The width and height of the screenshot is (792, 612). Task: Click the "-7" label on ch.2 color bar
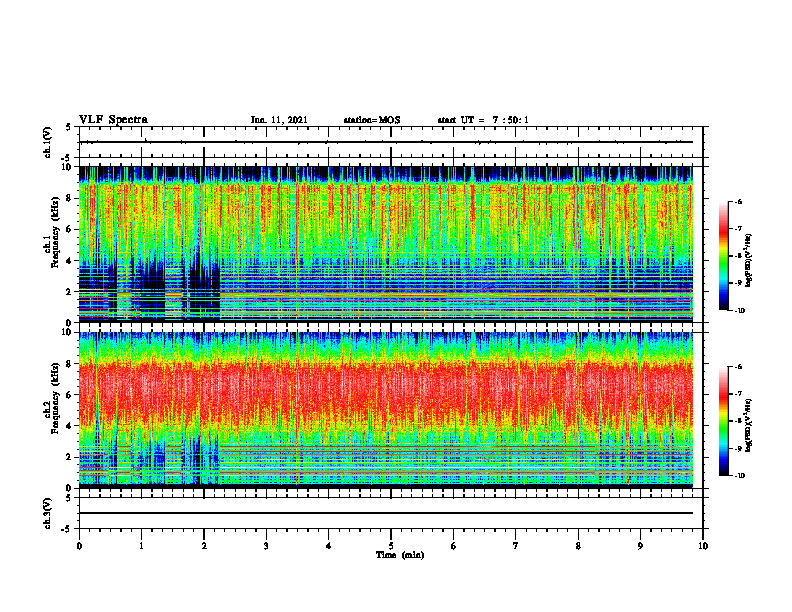click(738, 394)
